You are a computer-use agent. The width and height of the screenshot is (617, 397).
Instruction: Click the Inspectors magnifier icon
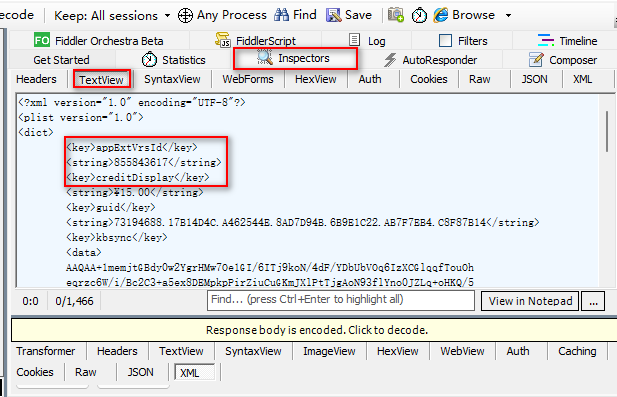(264, 57)
